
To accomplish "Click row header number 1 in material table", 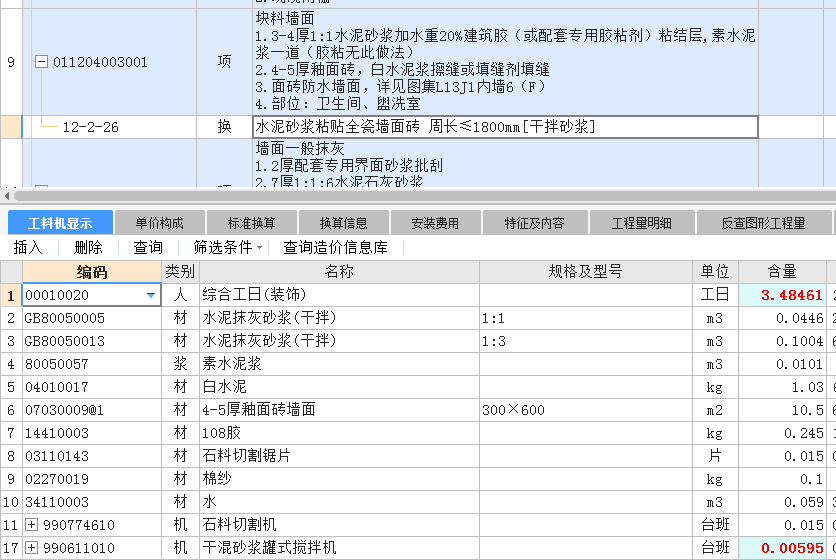I will click(x=11, y=295).
